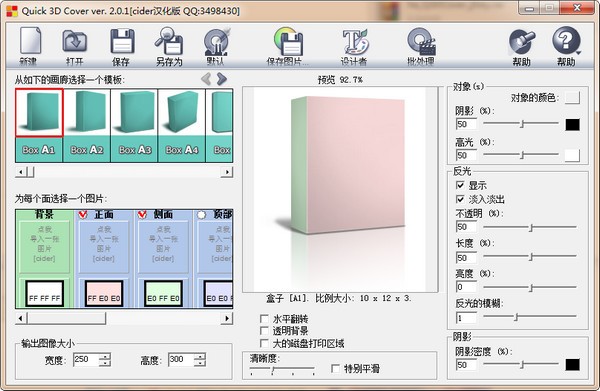Enable the 顶部 (top) face radio toggle
This screenshot has width=600, height=391.
(202, 215)
